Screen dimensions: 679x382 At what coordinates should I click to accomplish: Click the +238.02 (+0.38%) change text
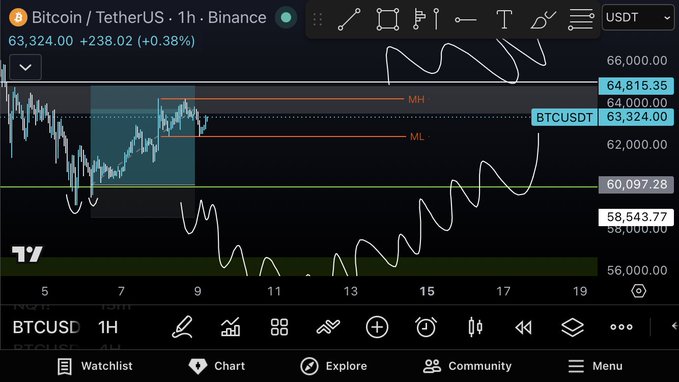click(x=137, y=41)
